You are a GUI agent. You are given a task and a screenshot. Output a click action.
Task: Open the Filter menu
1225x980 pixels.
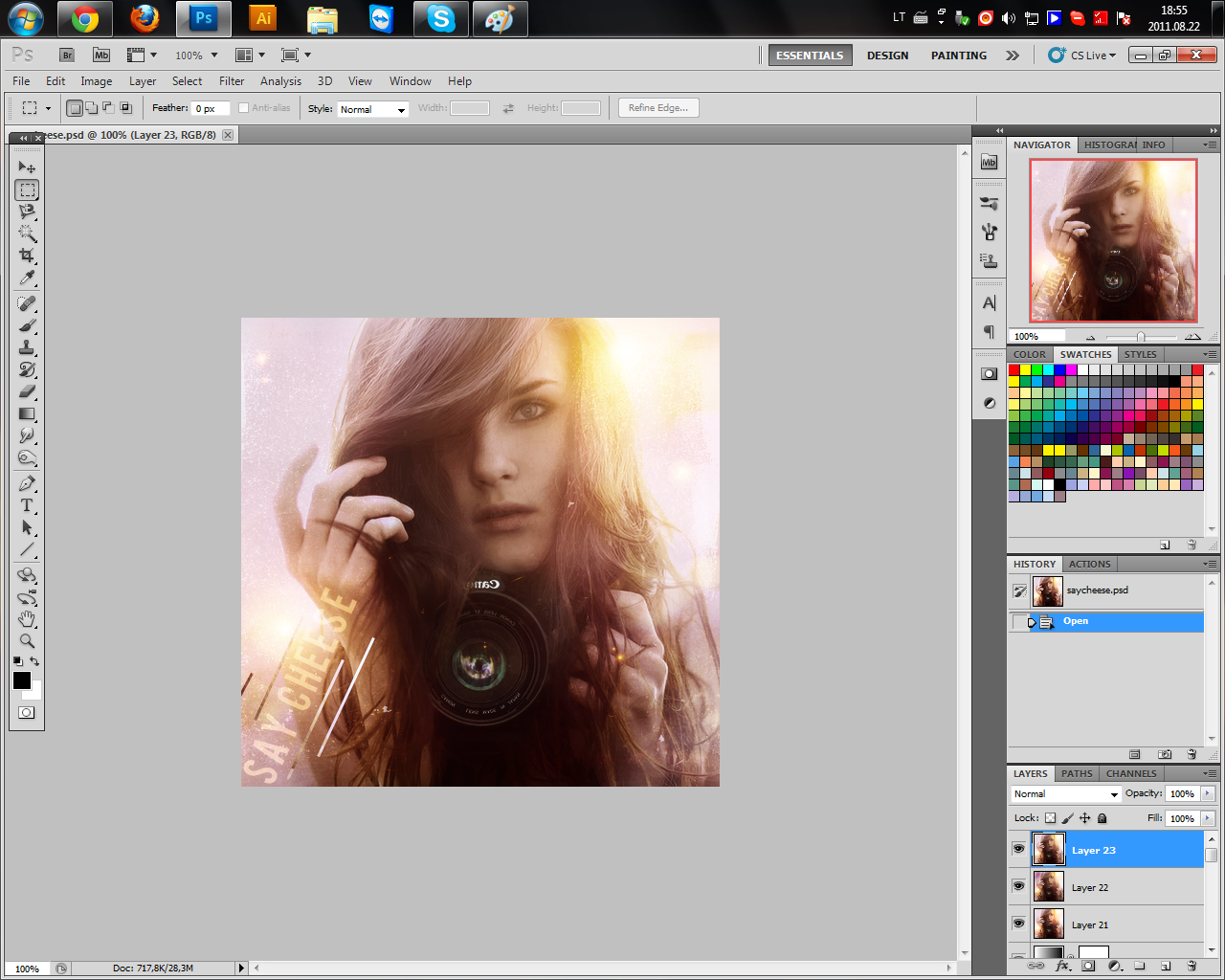pyautogui.click(x=232, y=81)
